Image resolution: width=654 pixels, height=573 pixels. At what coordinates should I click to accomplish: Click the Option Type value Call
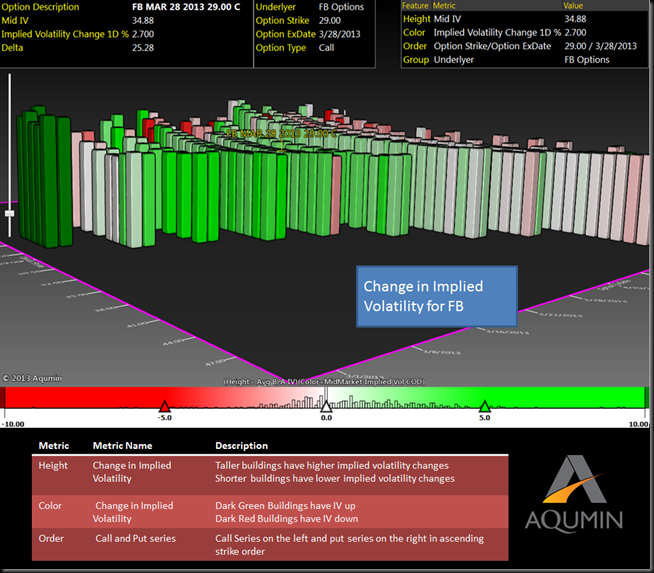click(326, 48)
